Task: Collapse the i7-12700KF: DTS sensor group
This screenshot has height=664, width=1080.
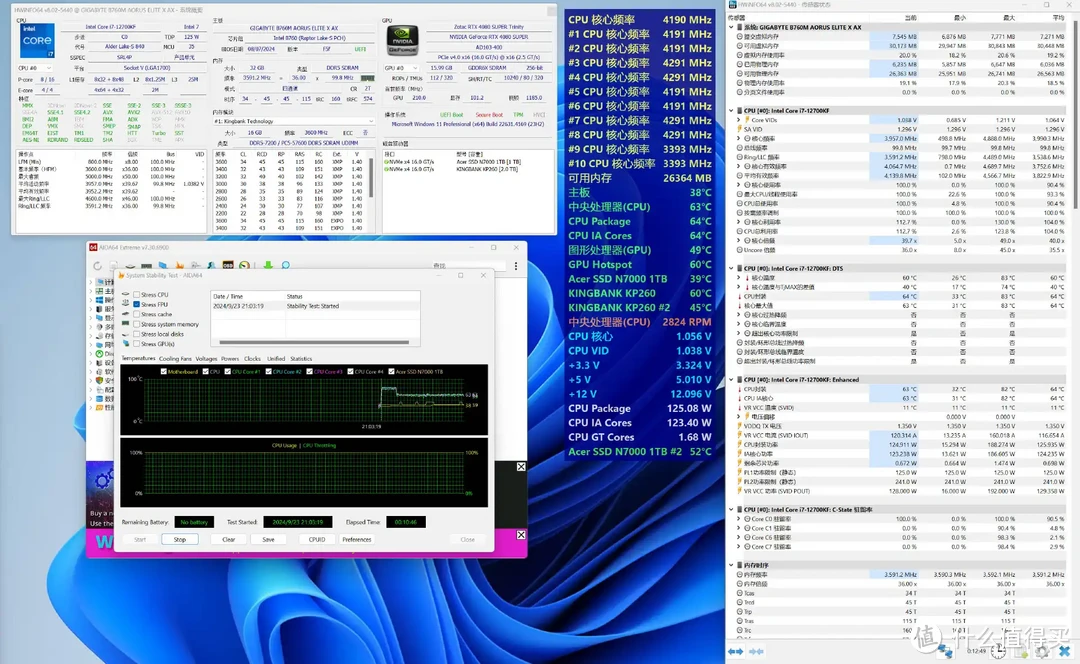Action: click(x=731, y=269)
